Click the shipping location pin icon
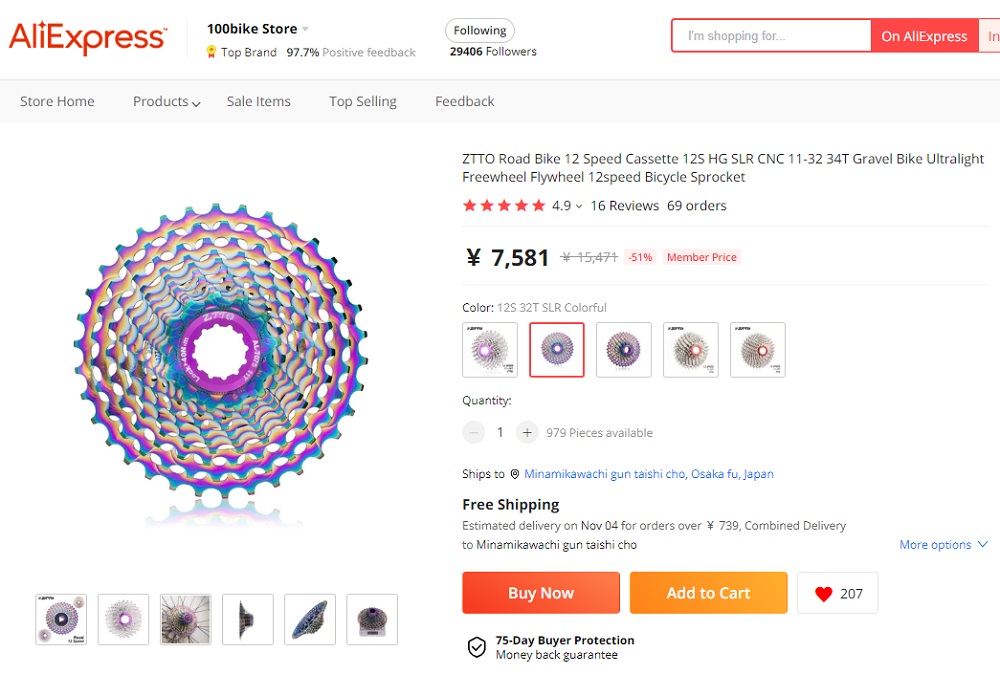This screenshot has width=1000, height=674. tap(514, 474)
